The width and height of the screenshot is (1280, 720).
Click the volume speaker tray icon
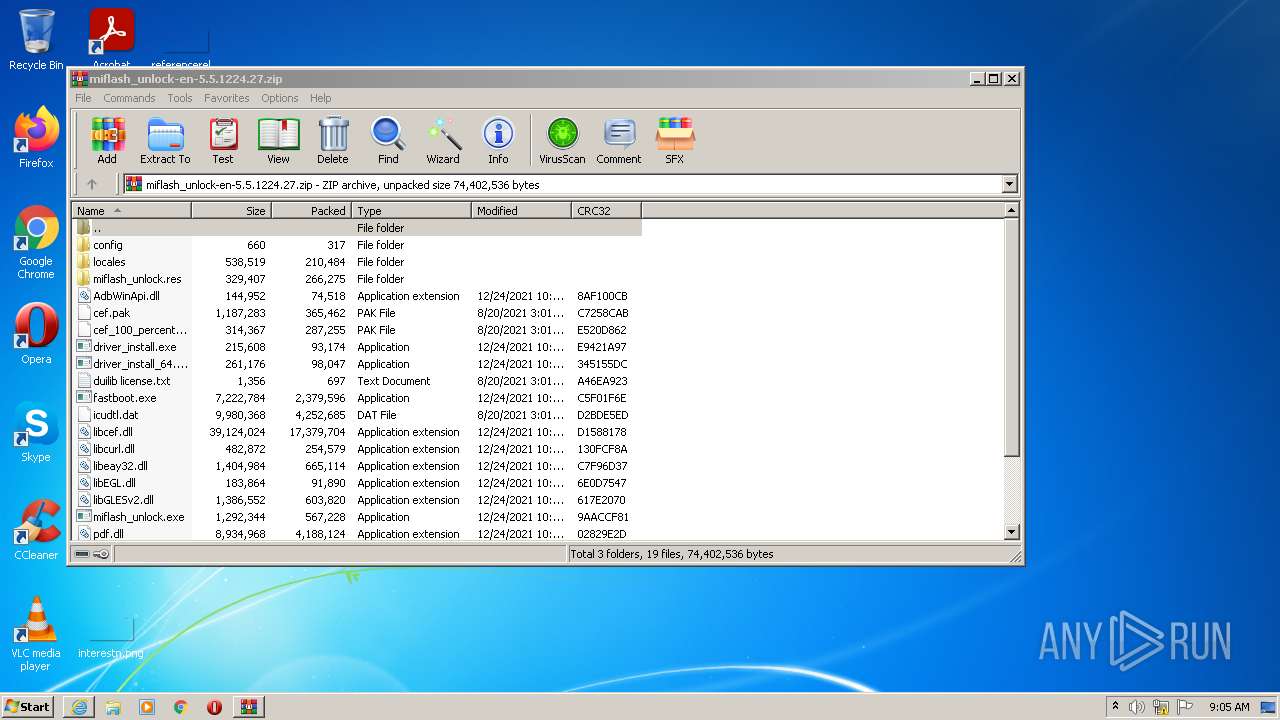click(1137, 707)
